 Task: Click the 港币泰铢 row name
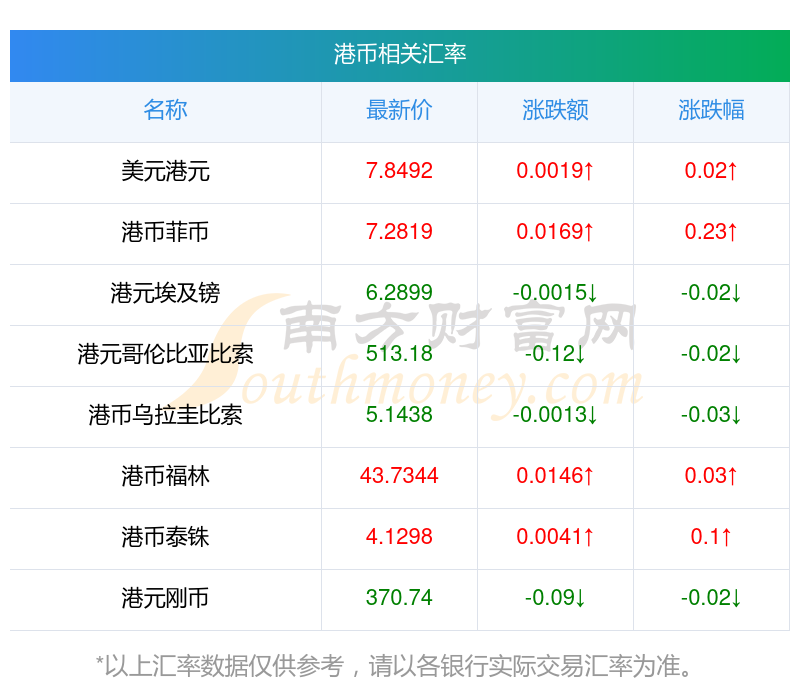coord(165,537)
